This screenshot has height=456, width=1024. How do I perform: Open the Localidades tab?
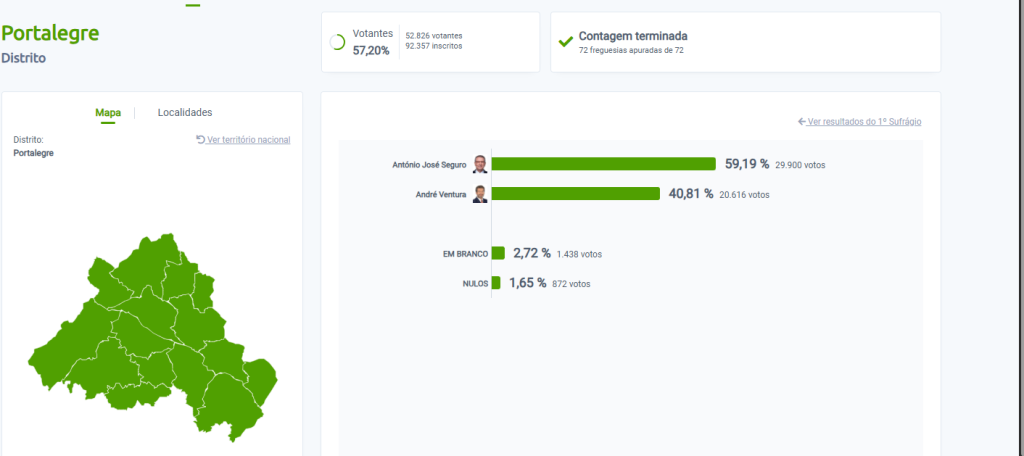185,113
